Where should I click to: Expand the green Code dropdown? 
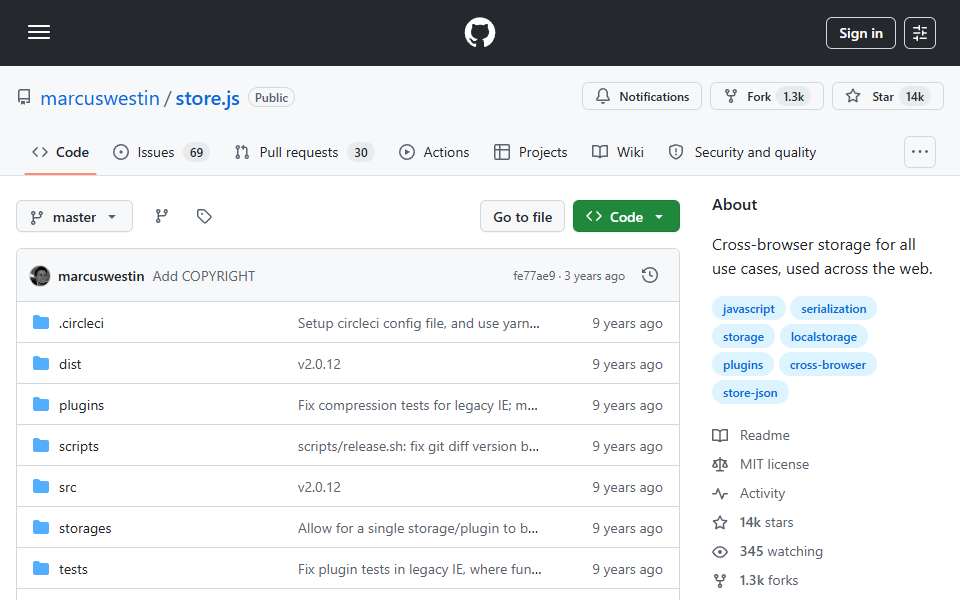[626, 217]
